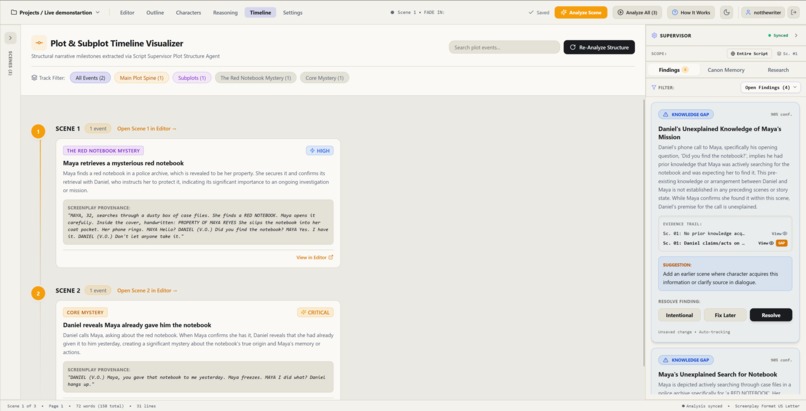Click the Plot Timeline Visualizer header icon

[39, 43]
